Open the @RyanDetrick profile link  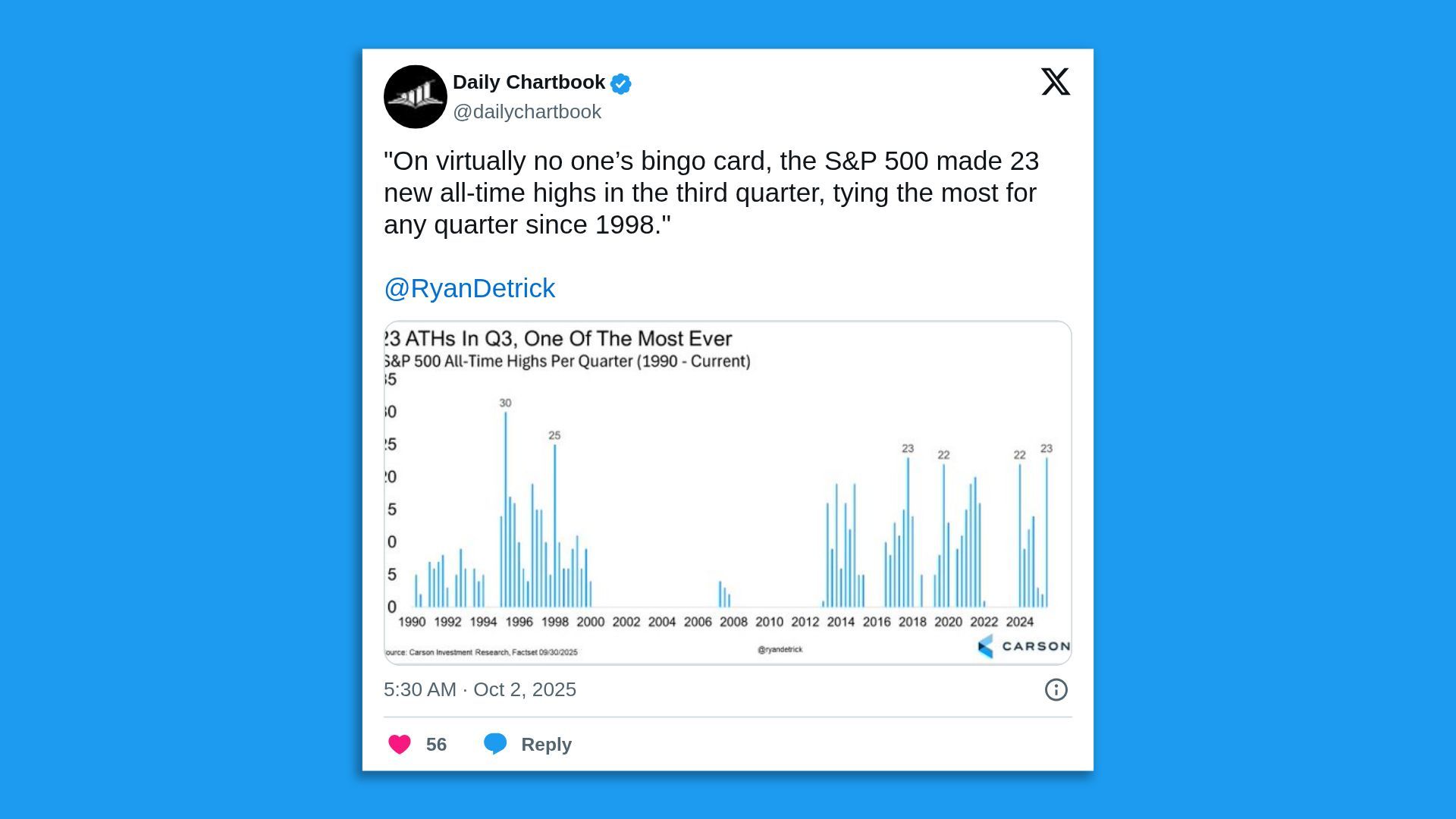point(469,288)
